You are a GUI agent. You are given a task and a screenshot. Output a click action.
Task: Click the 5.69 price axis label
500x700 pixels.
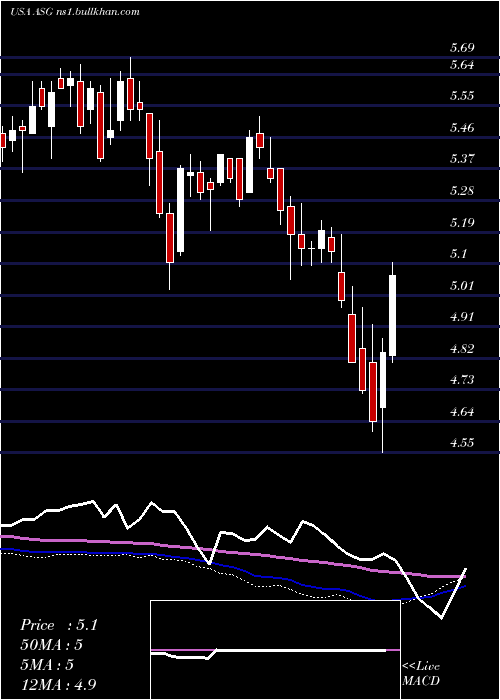[462, 48]
